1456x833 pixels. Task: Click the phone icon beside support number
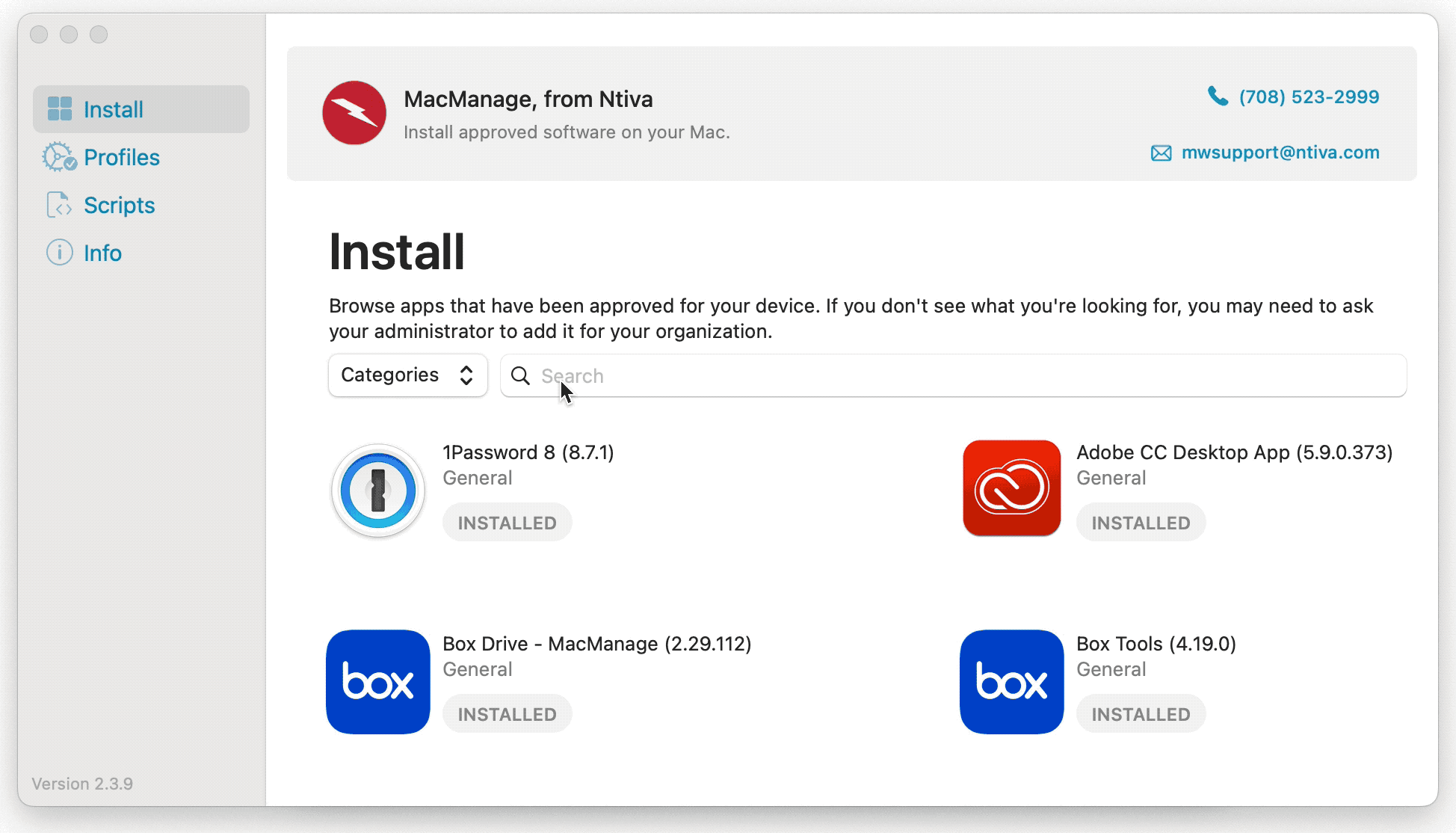pyautogui.click(x=1218, y=96)
